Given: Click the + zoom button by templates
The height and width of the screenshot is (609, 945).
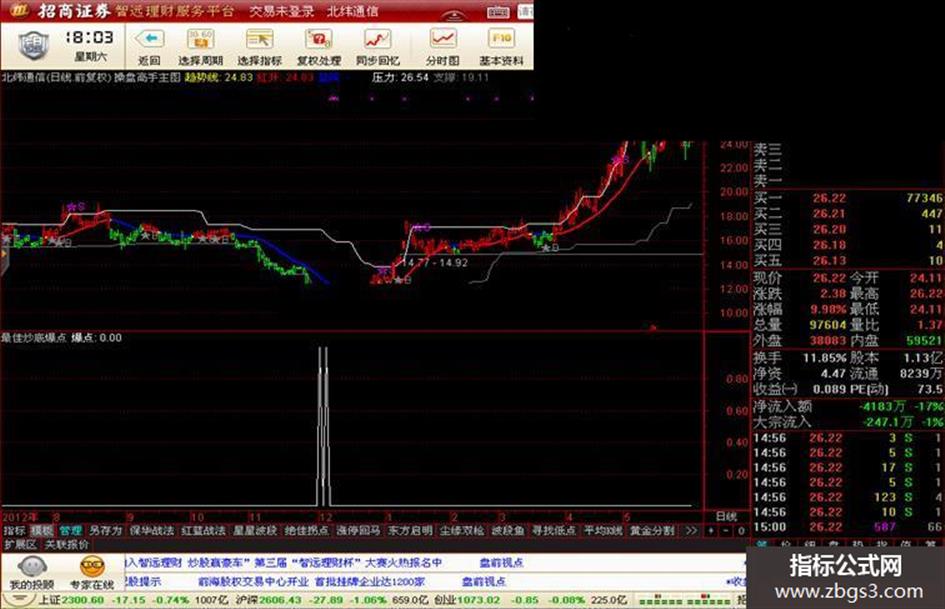Looking at the screenshot, I should (x=711, y=531).
